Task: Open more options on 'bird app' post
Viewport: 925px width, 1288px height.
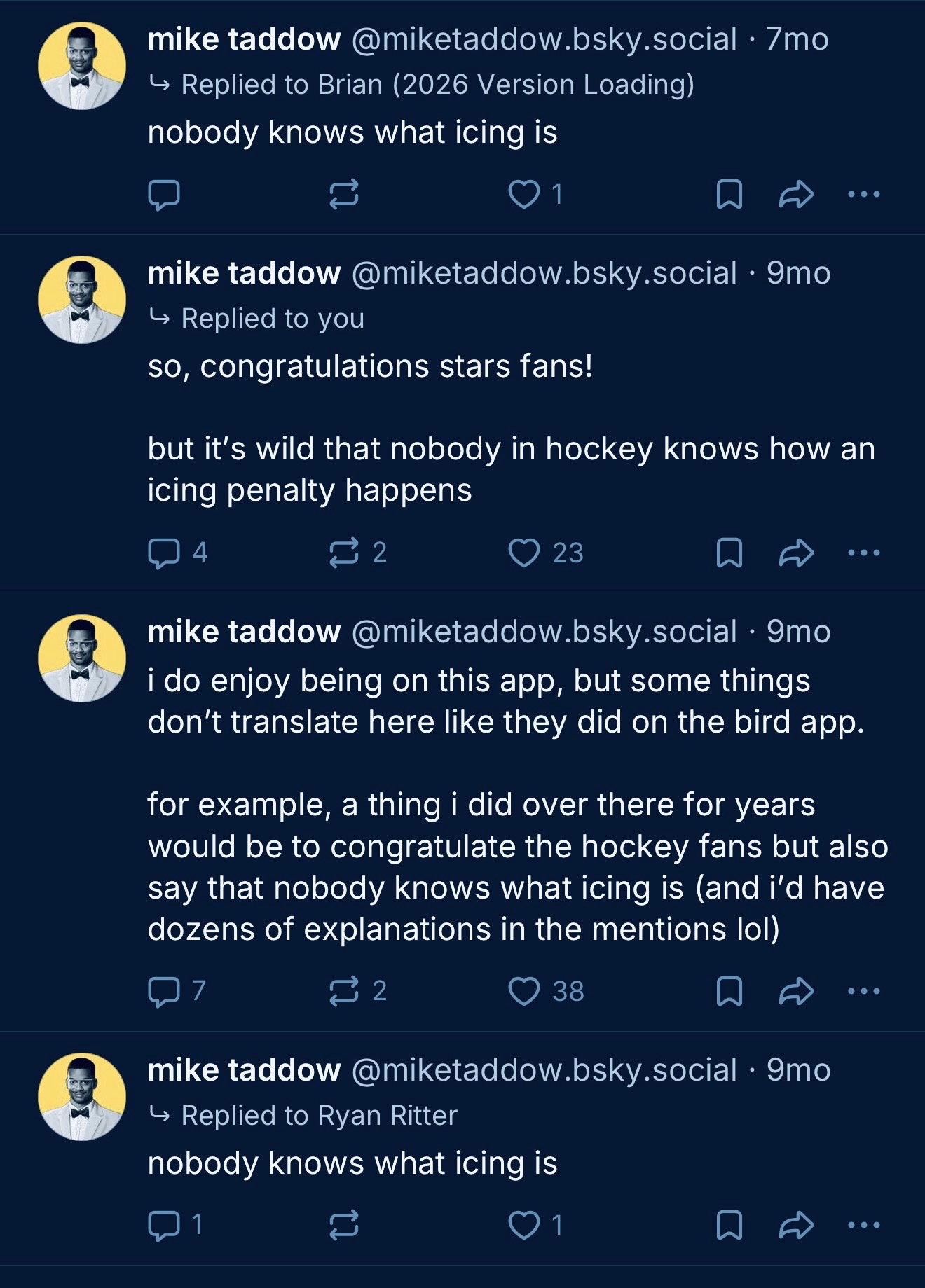Action: pyautogui.click(x=863, y=991)
